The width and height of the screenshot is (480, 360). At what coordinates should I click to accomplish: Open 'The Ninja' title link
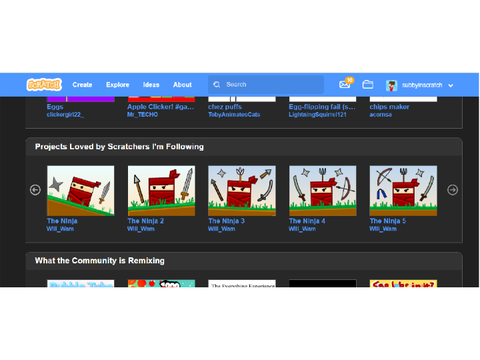62,221
